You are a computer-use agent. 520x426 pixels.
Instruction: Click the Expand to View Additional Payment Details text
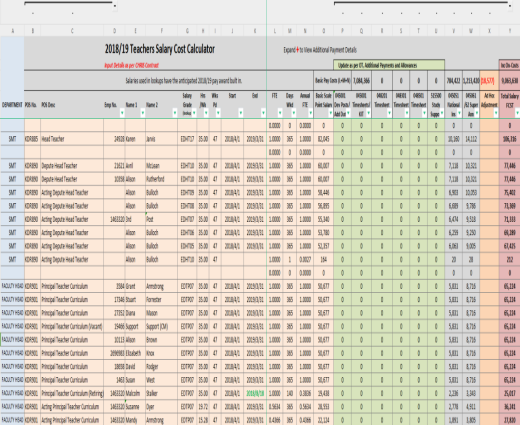click(320, 50)
